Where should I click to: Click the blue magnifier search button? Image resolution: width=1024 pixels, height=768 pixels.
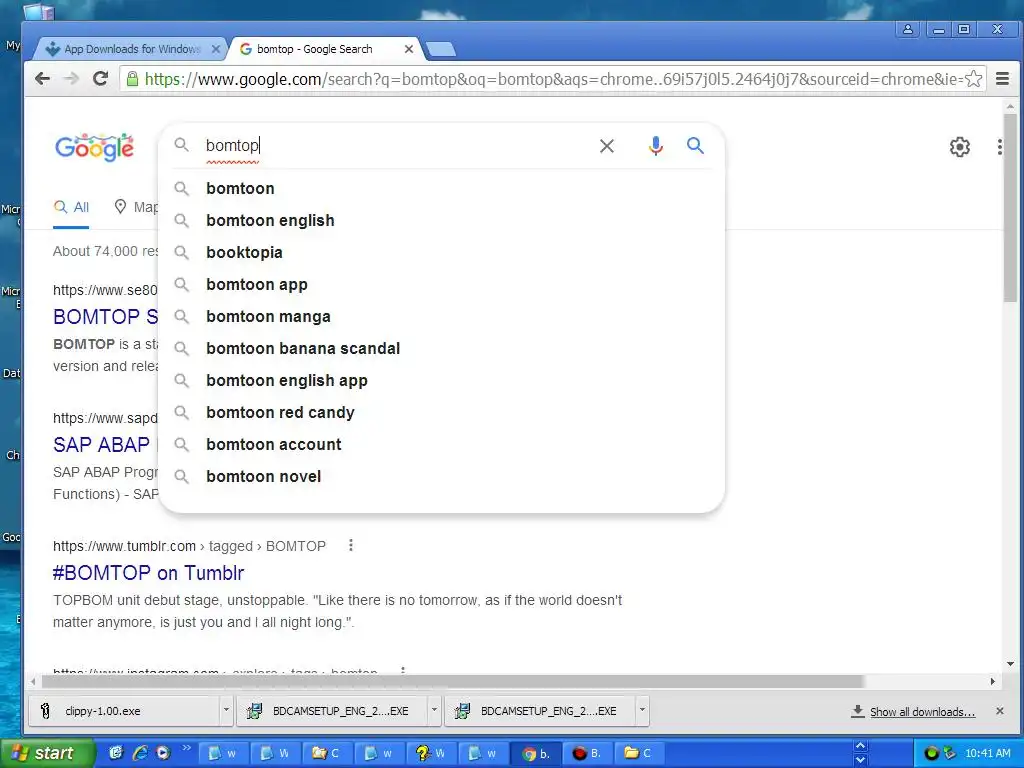696,146
